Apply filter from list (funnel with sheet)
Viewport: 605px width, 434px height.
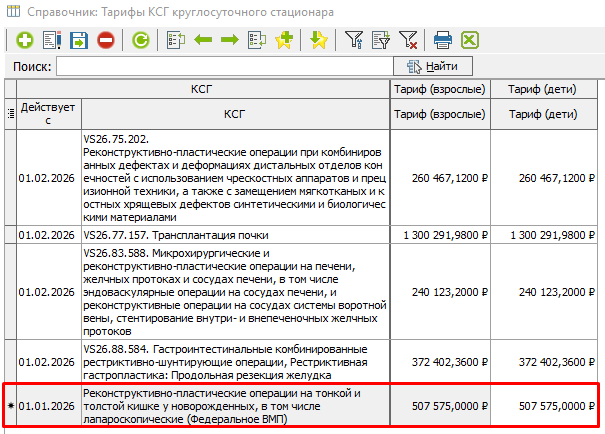pyautogui.click(x=381, y=40)
